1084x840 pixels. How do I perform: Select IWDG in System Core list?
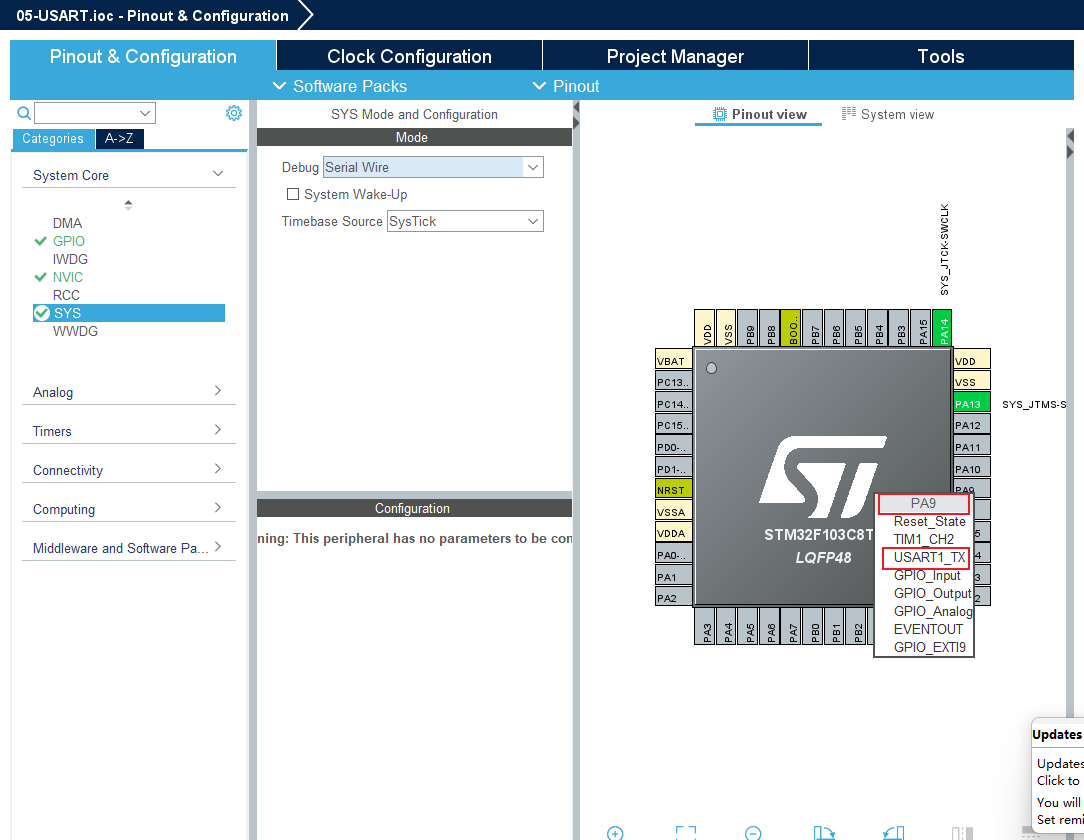[x=70, y=259]
